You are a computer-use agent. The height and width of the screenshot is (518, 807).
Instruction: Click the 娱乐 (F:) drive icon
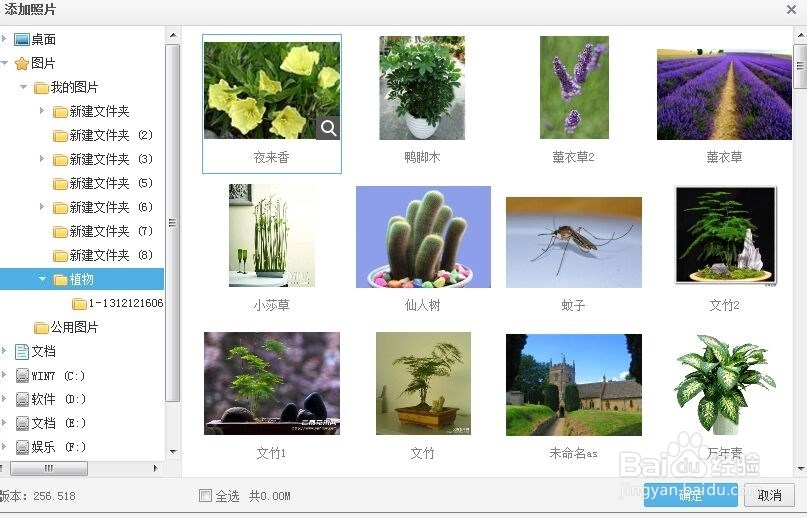[22, 447]
